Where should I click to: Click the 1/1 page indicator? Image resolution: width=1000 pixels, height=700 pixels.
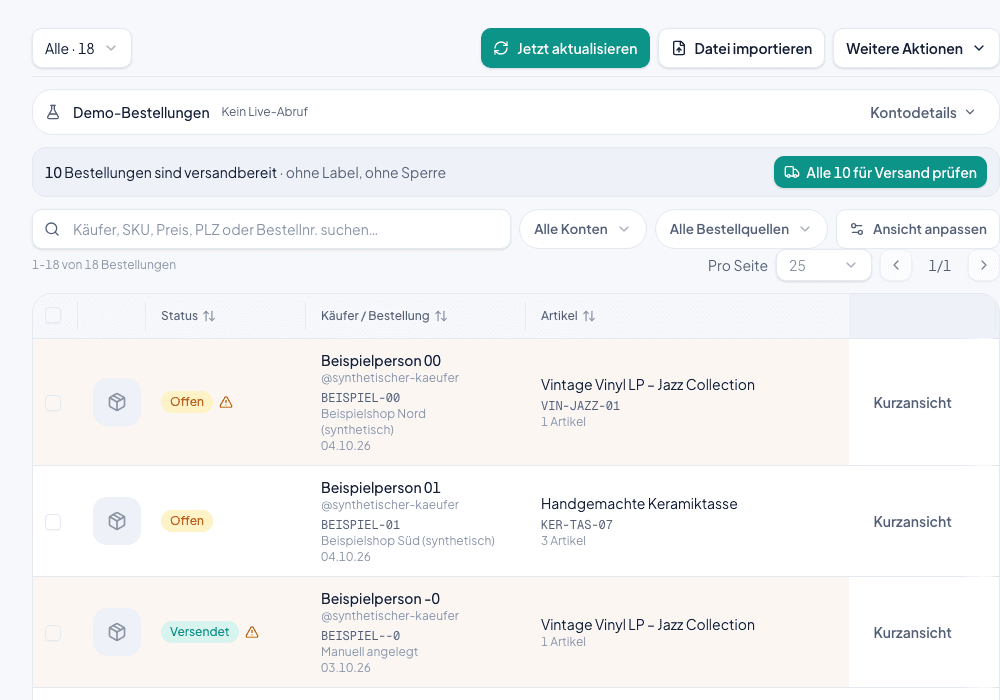click(x=939, y=266)
